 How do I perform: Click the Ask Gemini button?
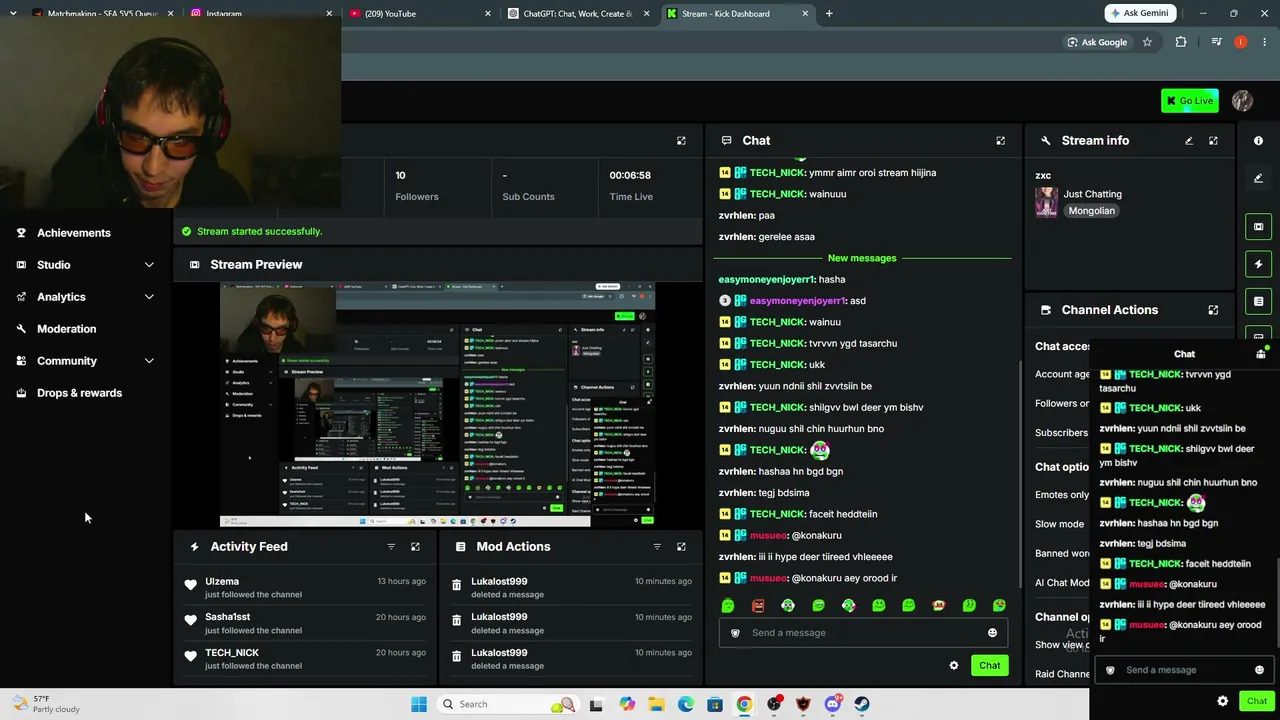tap(1138, 13)
